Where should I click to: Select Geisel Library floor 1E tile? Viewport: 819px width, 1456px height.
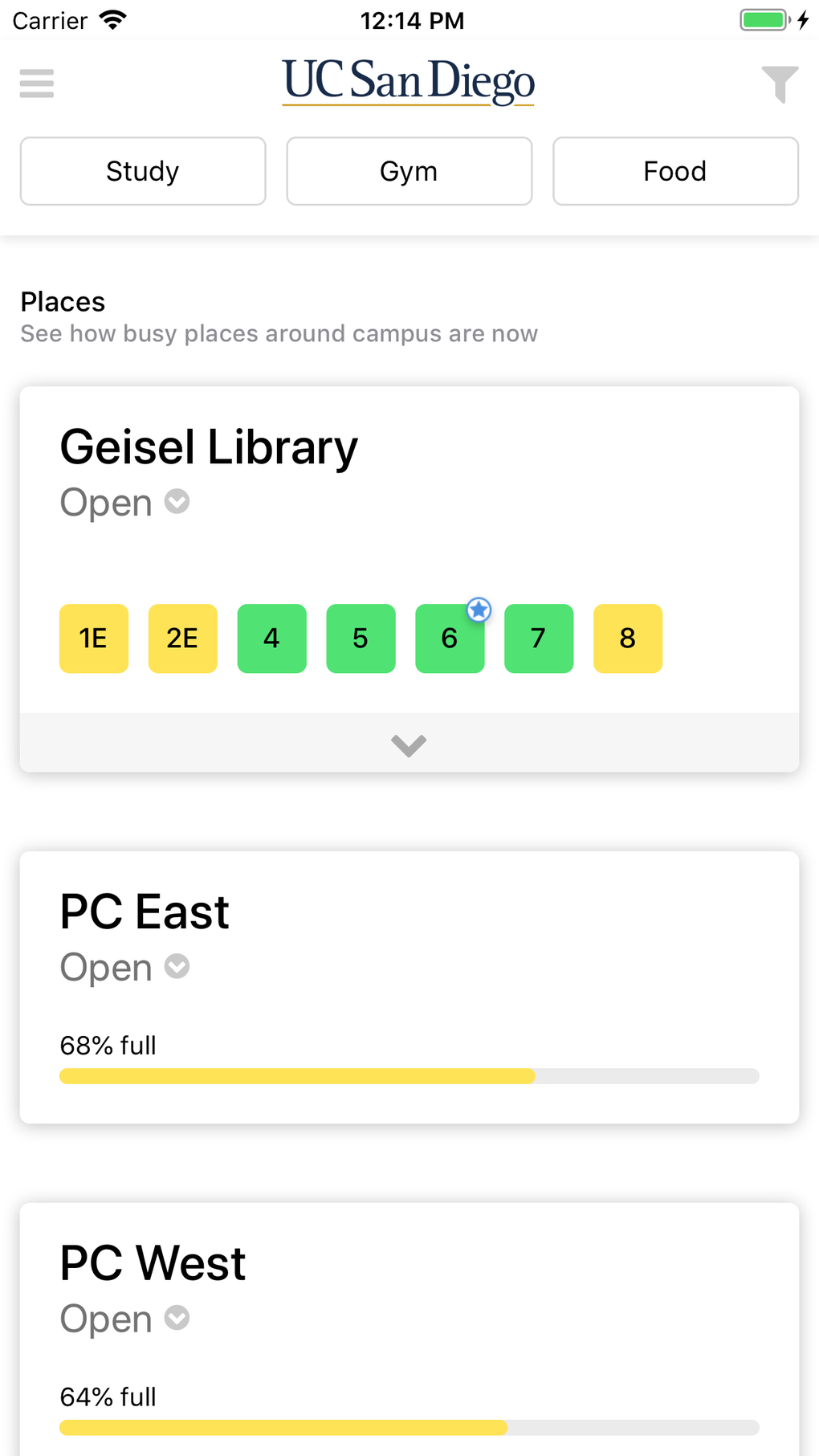click(x=94, y=638)
